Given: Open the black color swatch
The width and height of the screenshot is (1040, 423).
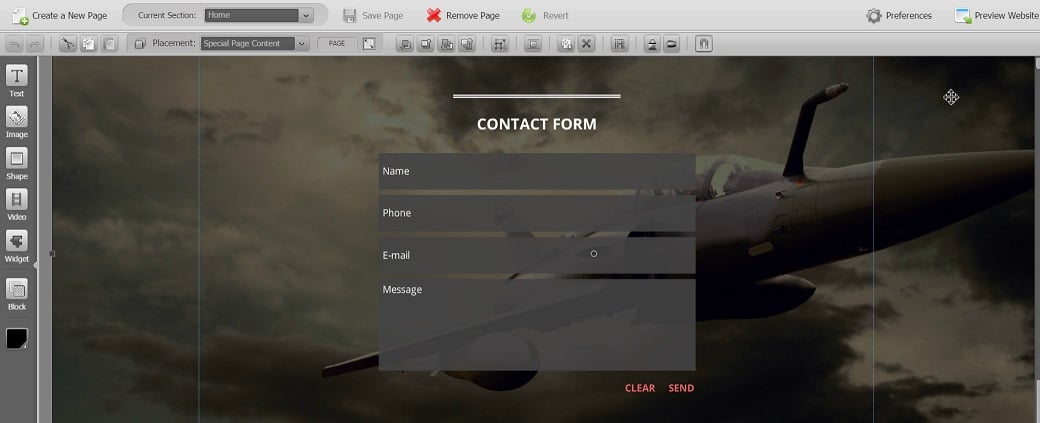Looking at the screenshot, I should 17,339.
